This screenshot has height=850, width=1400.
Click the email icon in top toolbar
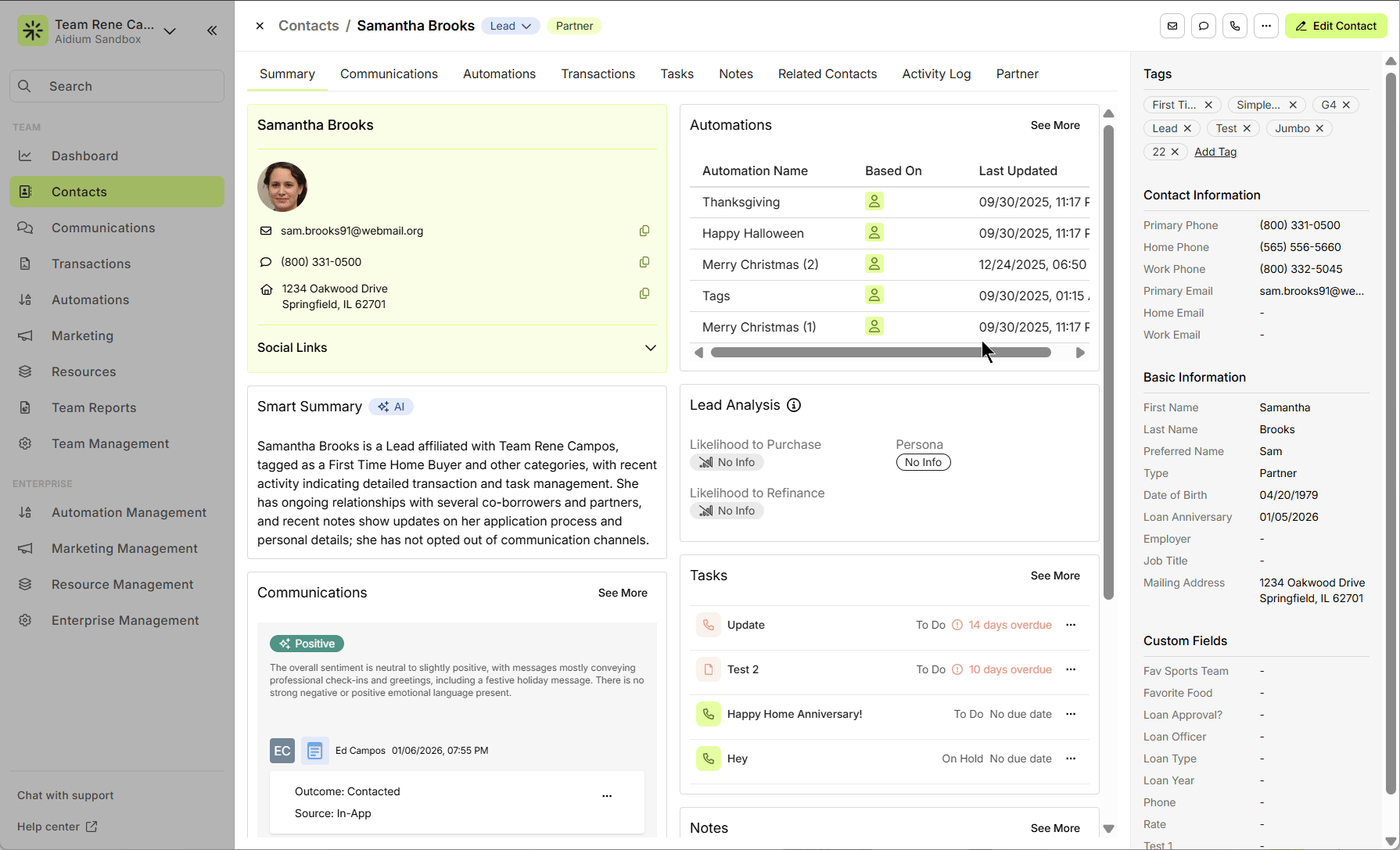pyautogui.click(x=1172, y=26)
